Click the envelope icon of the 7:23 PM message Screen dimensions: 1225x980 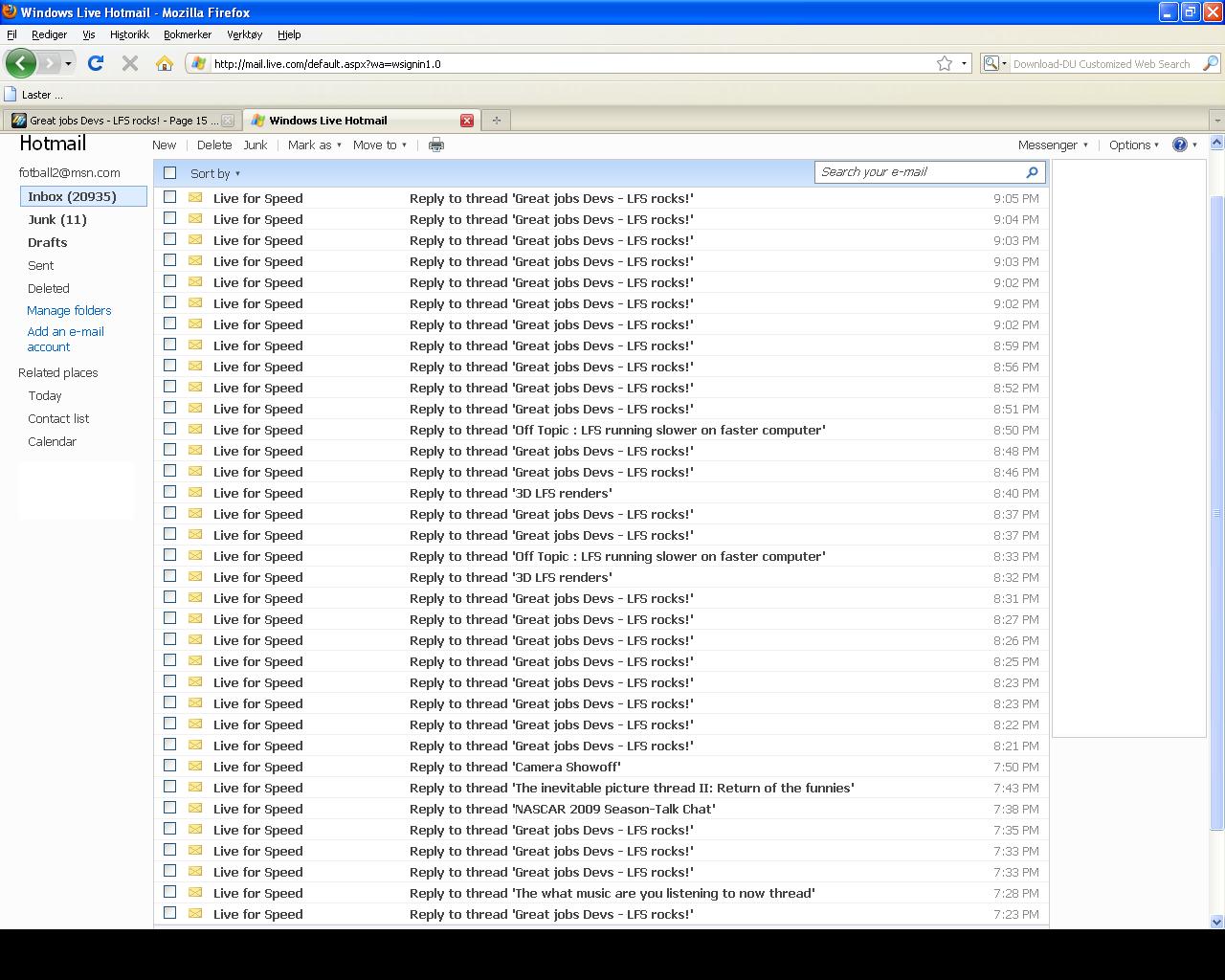195,914
